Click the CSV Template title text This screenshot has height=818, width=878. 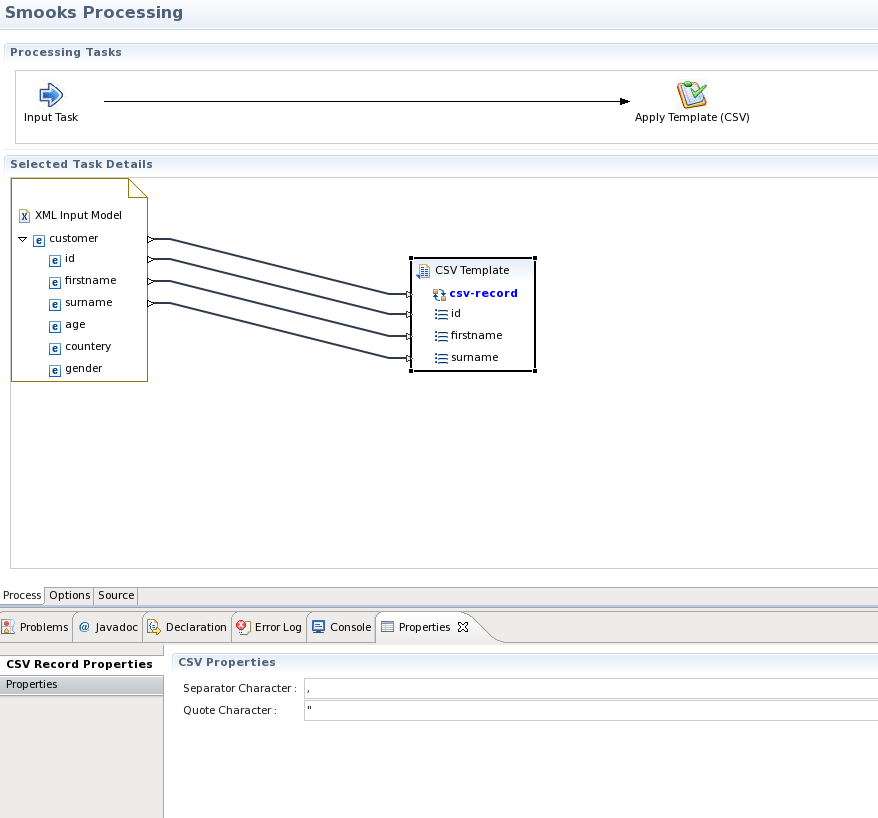pos(472,270)
